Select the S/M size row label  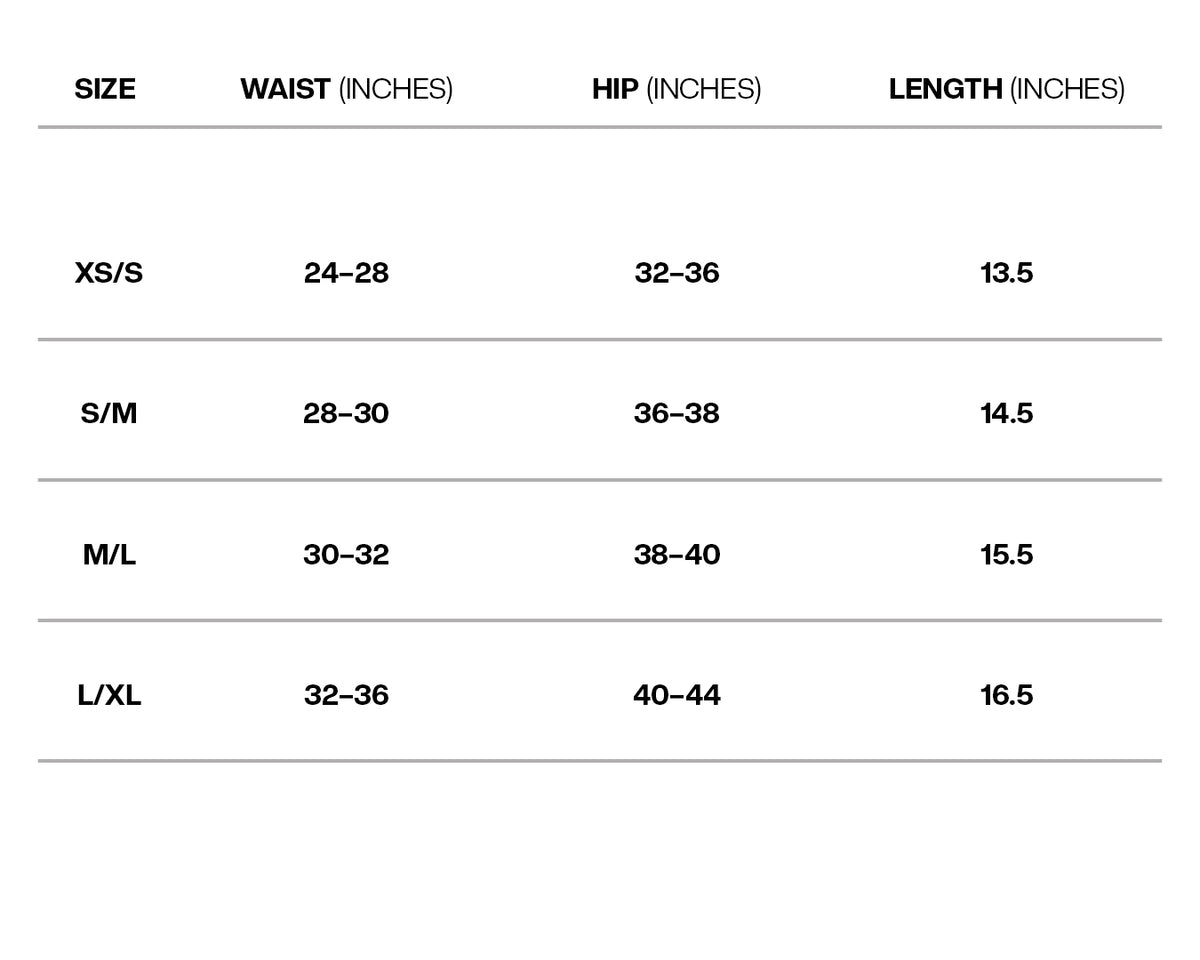[109, 413]
